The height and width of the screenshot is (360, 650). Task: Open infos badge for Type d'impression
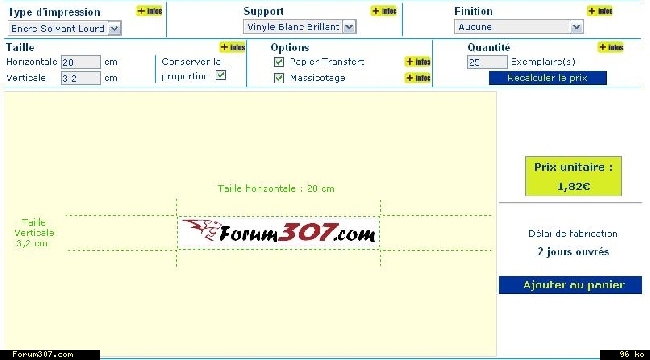149,11
